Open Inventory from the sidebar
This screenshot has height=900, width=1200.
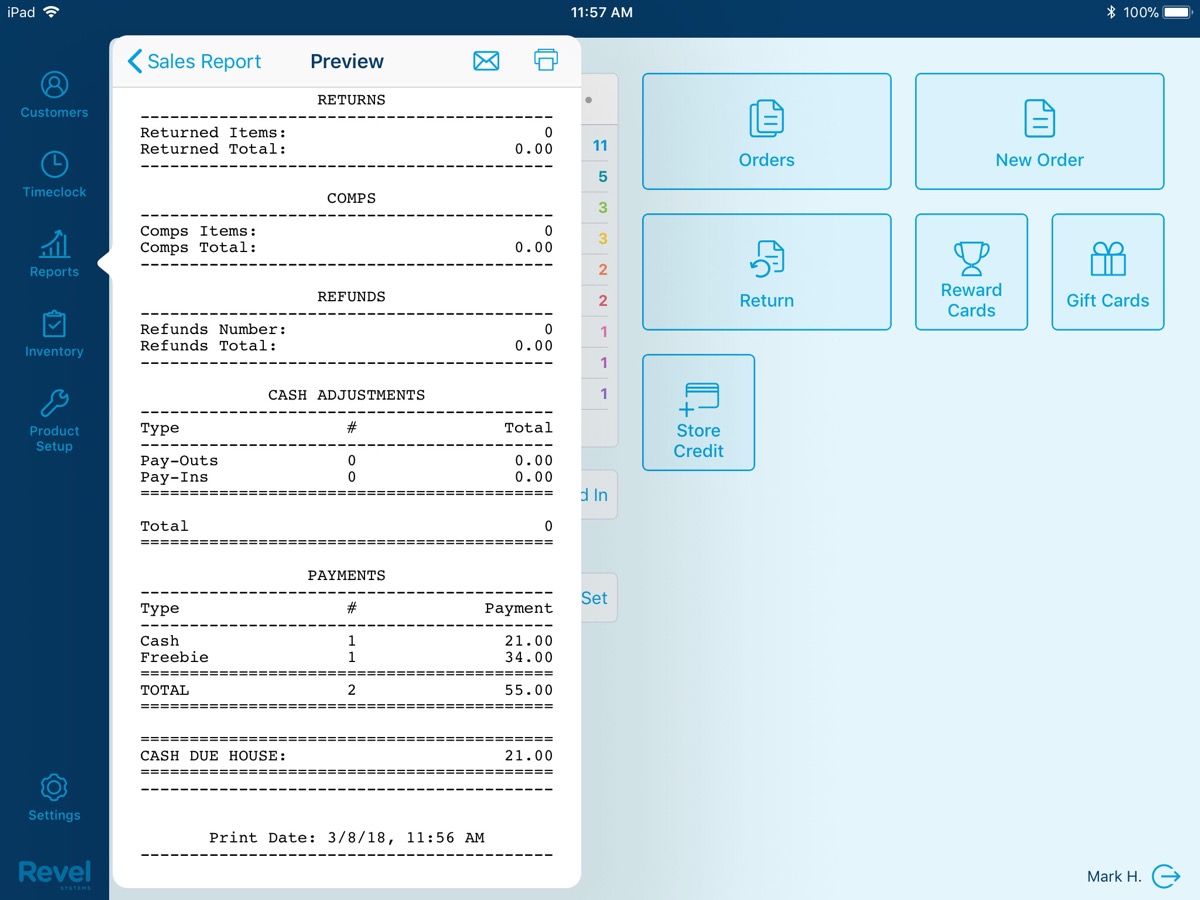click(x=54, y=334)
